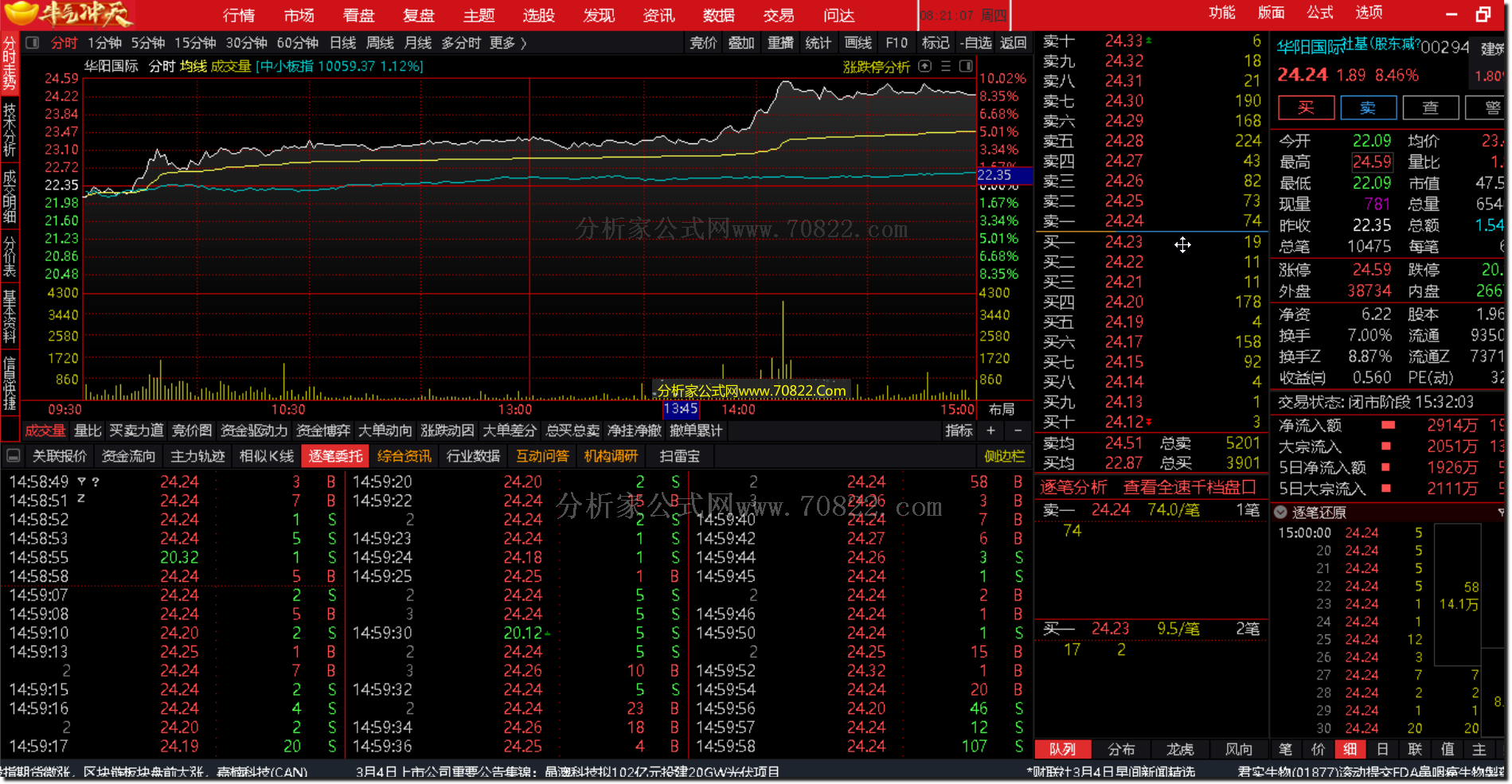
Task: Open the 功能 menu
Action: tap(1222, 13)
